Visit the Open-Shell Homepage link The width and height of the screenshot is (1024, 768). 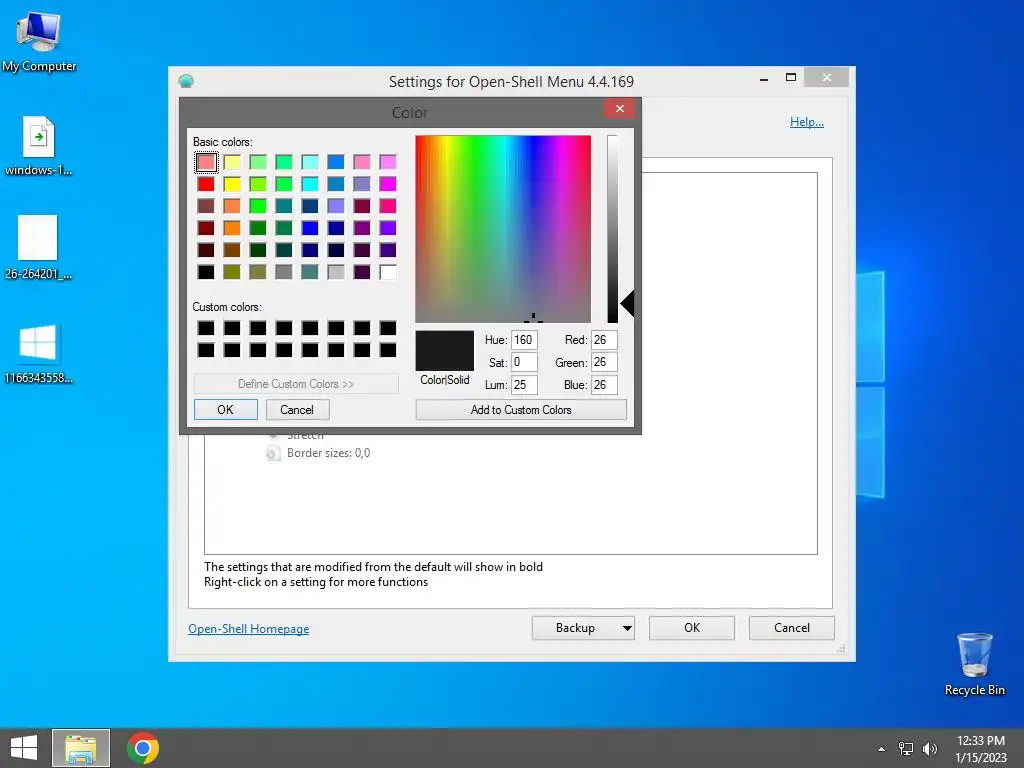point(248,628)
